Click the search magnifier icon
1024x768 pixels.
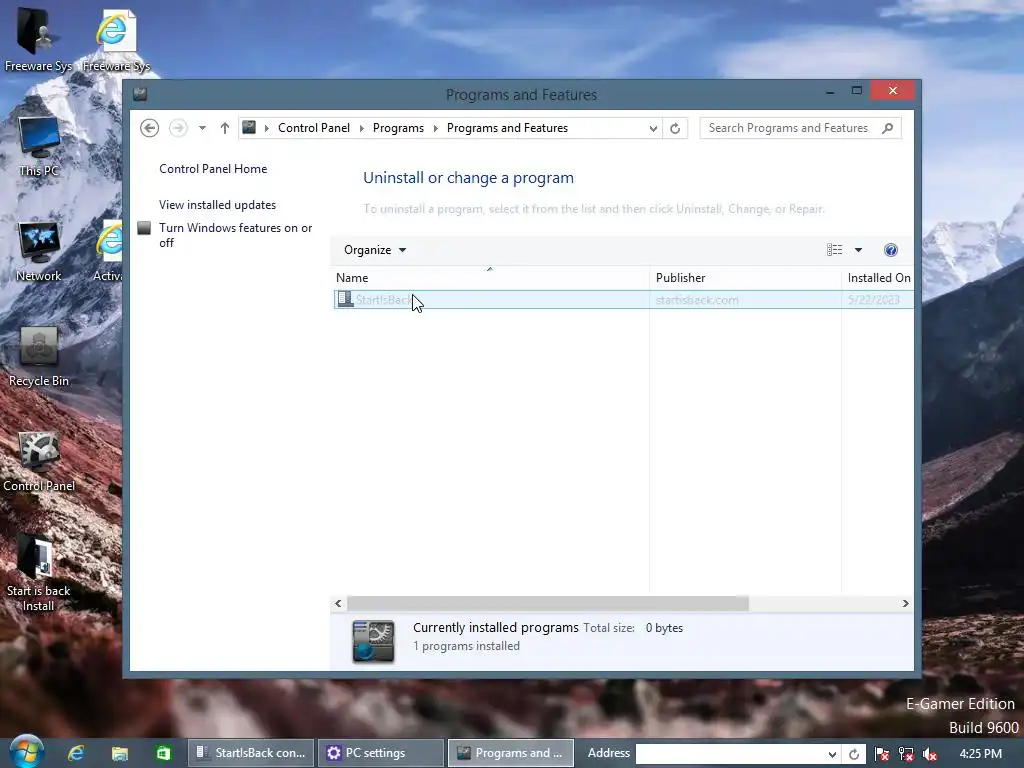(x=888, y=128)
